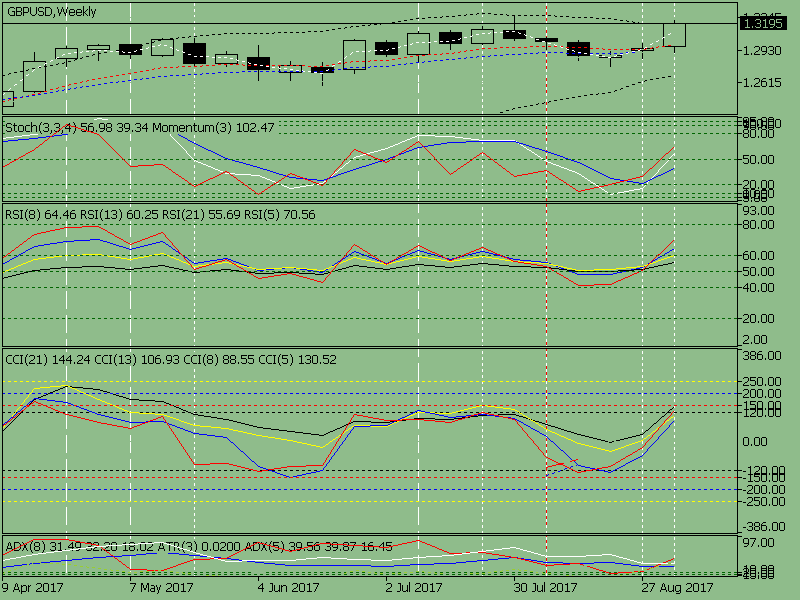Click the 30 Jul 2017 date label
Screen dimensions: 800x600
coord(545,588)
